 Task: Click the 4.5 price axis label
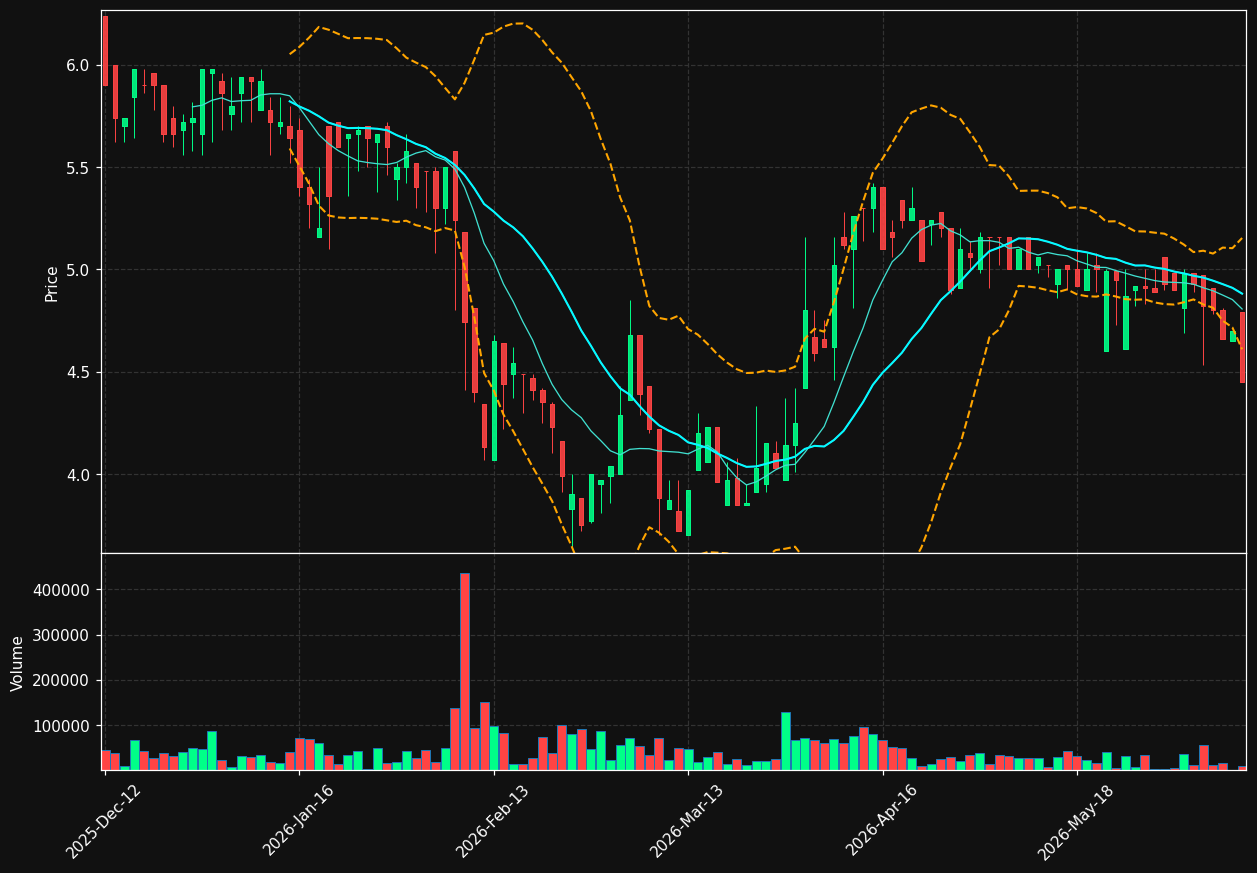(x=80, y=372)
